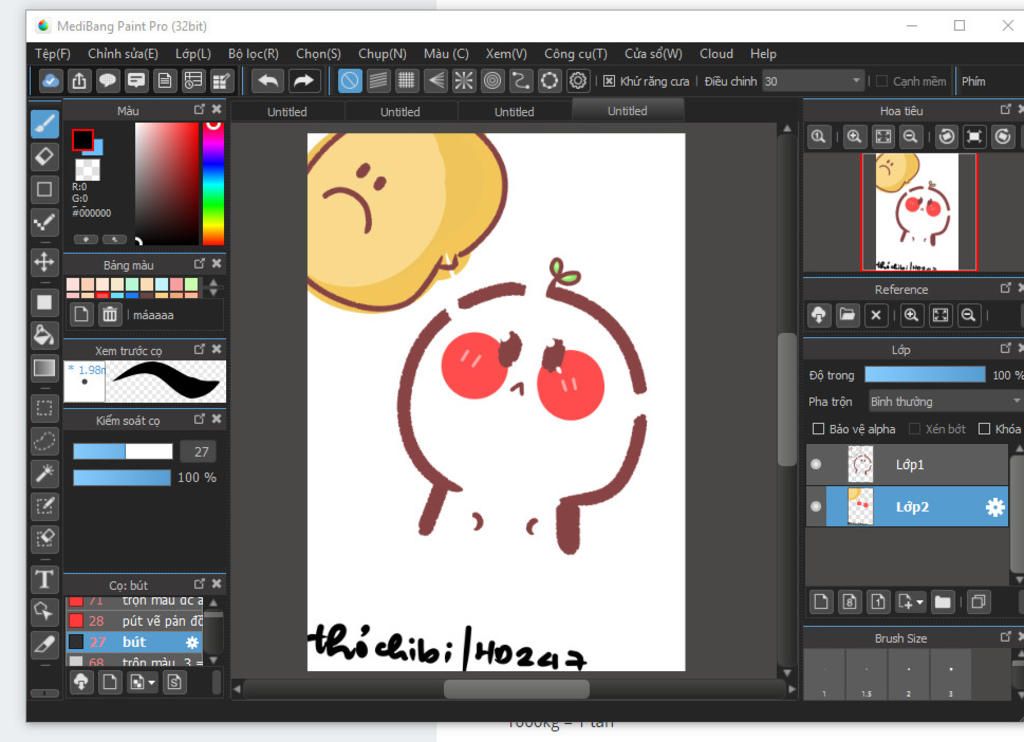Open Pha trộn blend mode dropdown

click(945, 401)
